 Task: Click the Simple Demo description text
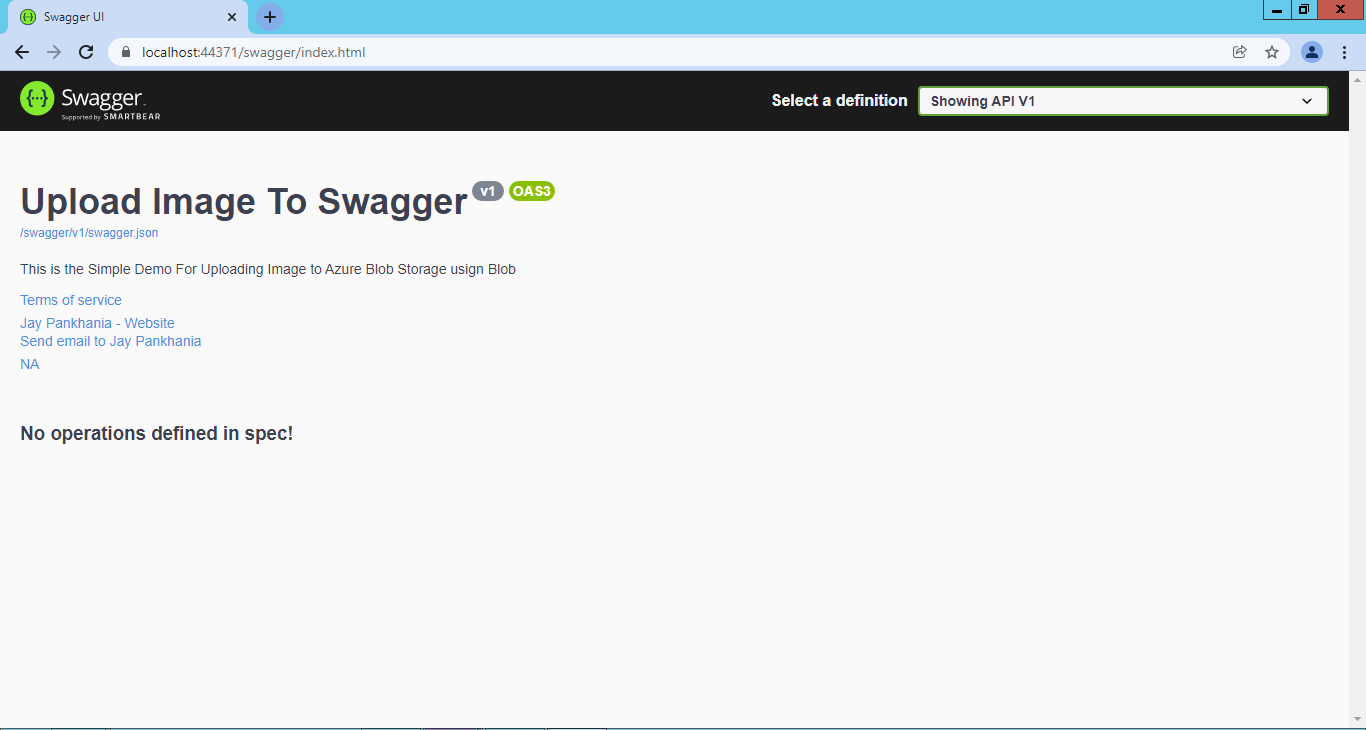268,269
